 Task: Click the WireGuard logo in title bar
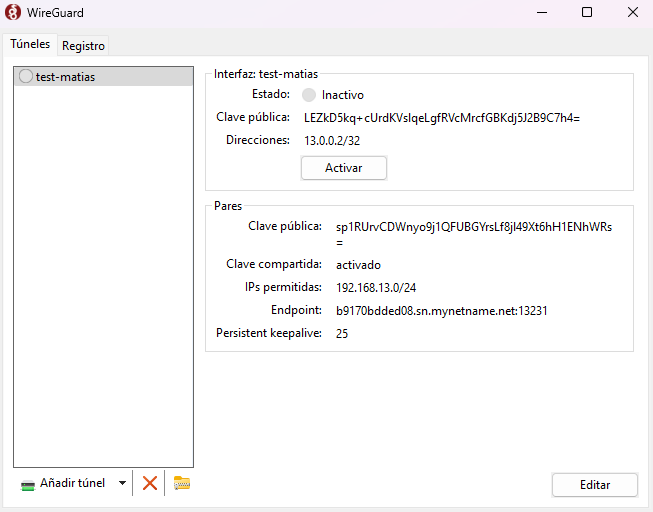pos(13,13)
